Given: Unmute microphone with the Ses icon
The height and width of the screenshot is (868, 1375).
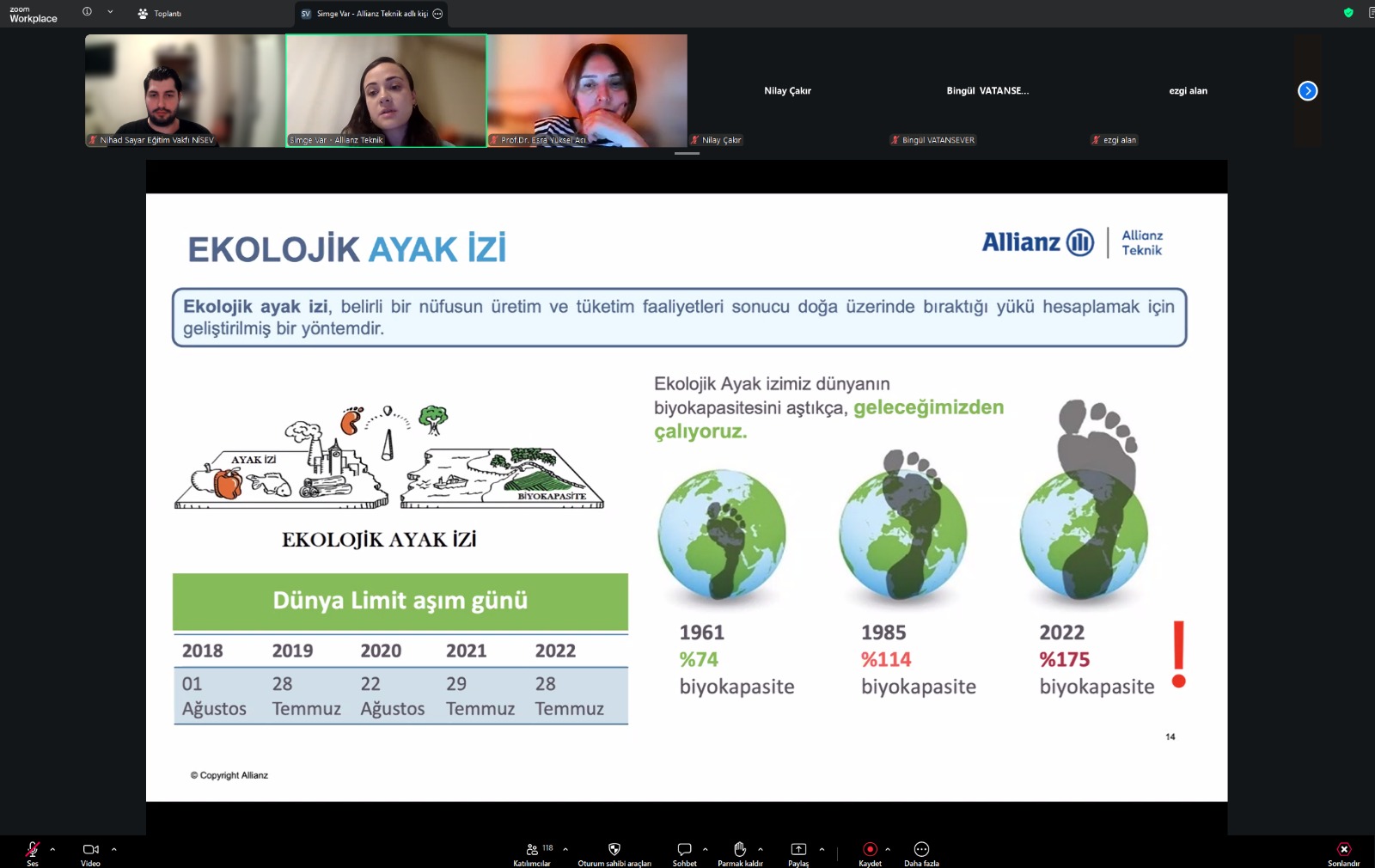Looking at the screenshot, I should [33, 849].
